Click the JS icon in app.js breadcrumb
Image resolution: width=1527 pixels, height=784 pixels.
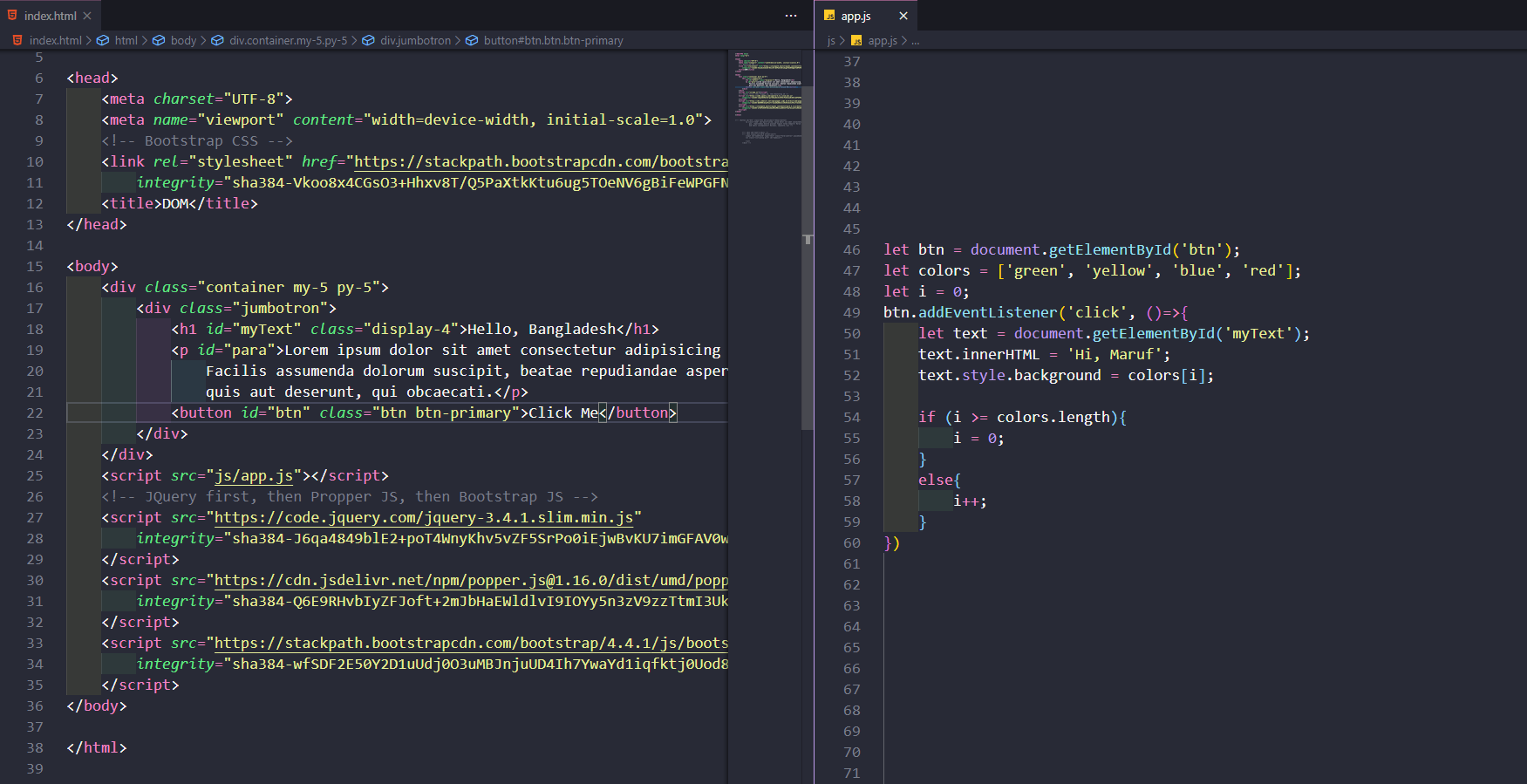coord(856,40)
